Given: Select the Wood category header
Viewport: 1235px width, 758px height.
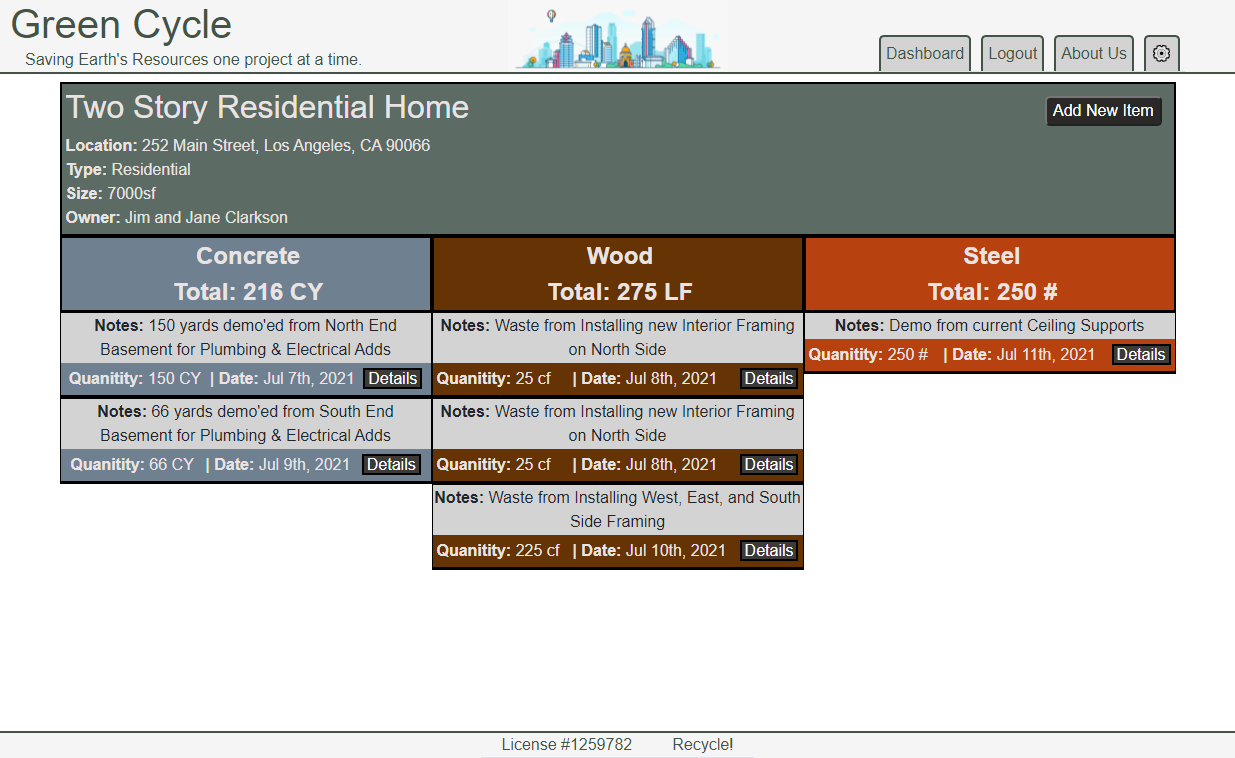Looking at the screenshot, I should coord(619,274).
